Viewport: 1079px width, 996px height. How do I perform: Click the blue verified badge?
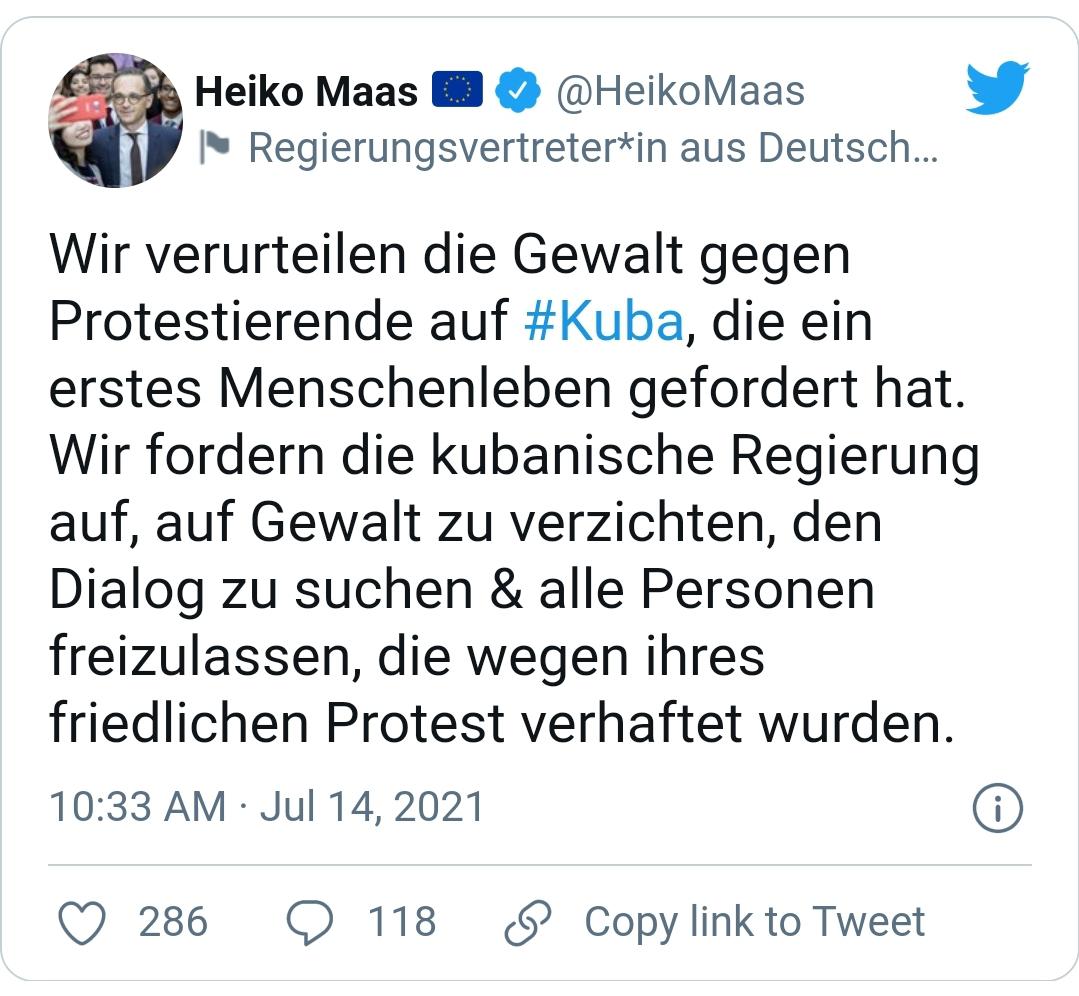click(x=520, y=92)
